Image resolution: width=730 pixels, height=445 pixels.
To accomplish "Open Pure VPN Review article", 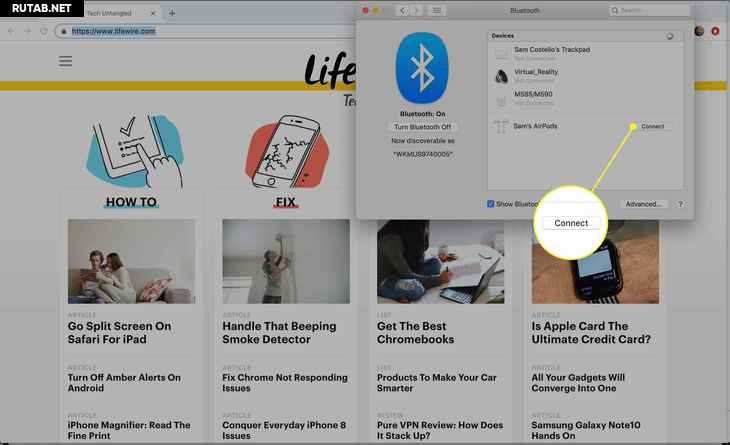I will point(440,430).
